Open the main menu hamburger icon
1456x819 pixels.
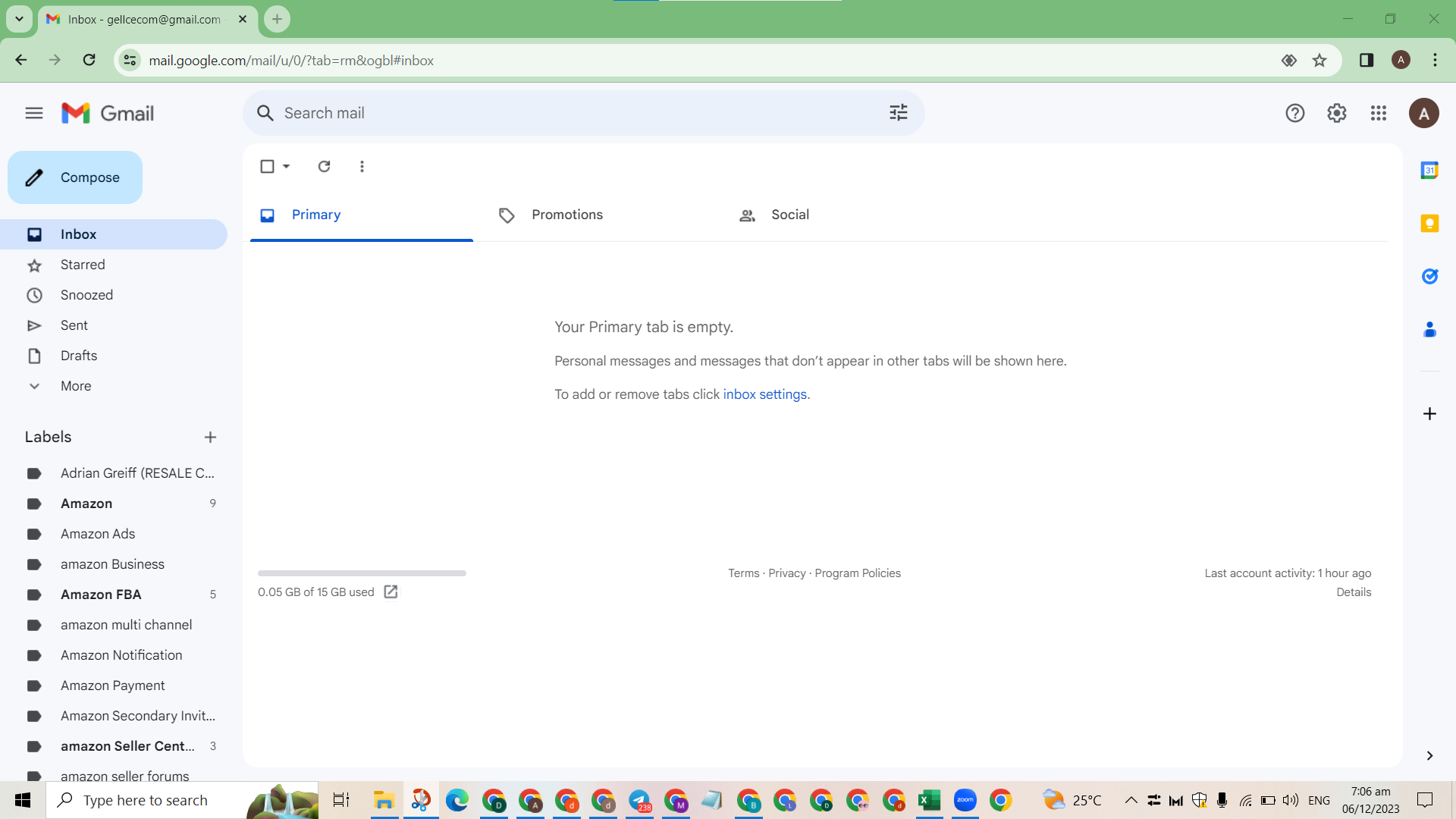tap(34, 113)
